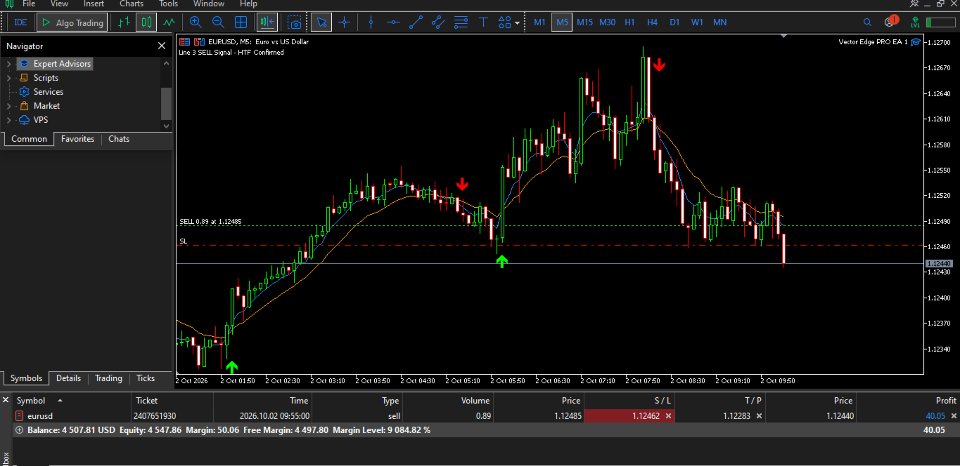The height and width of the screenshot is (466, 960).
Task: Close the Toolbox panel with X
Action: tap(6, 400)
